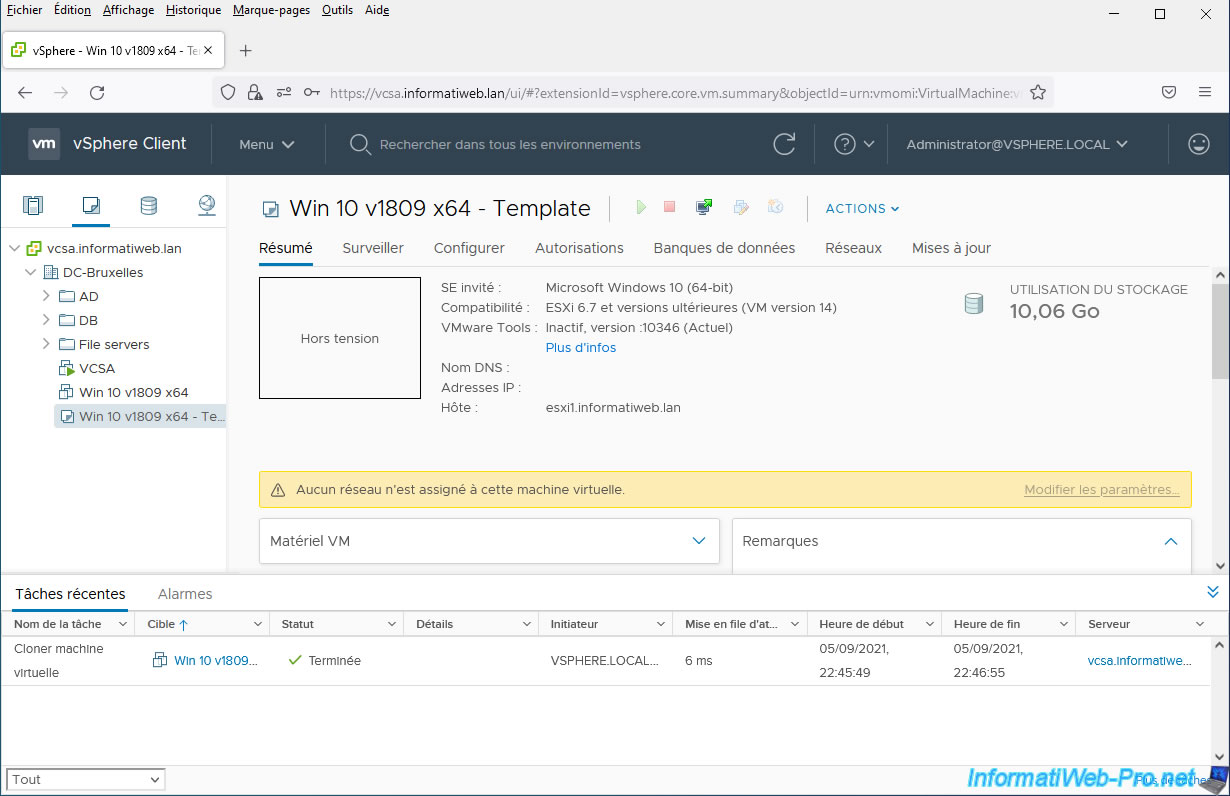Switch to VMs and Templates inventory view
Screen dimensions: 1230x796
click(x=91, y=206)
